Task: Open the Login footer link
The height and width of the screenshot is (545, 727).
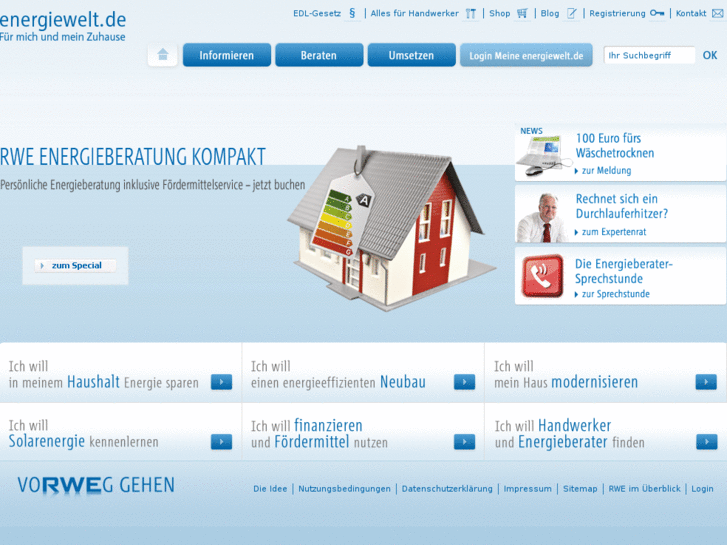Action: (702, 489)
